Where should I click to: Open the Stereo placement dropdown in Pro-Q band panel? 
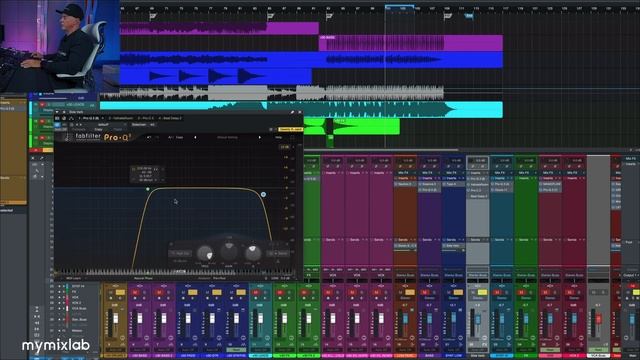pyautogui.click(x=278, y=253)
